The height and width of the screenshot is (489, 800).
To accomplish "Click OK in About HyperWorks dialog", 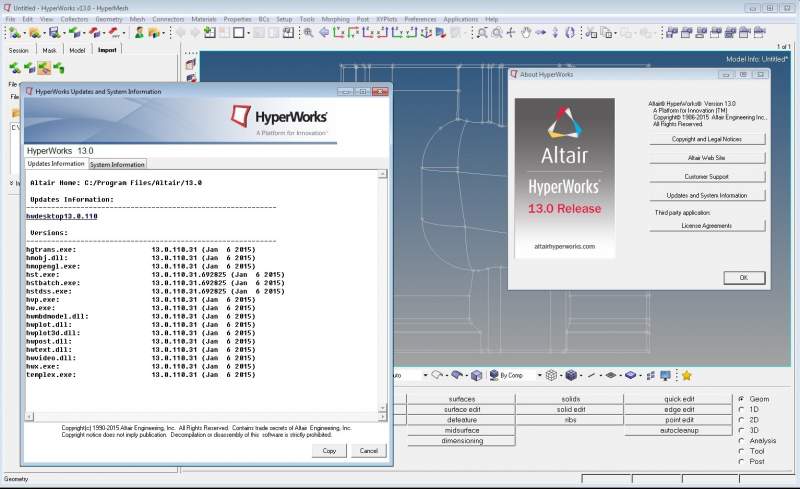I will pyautogui.click(x=743, y=277).
